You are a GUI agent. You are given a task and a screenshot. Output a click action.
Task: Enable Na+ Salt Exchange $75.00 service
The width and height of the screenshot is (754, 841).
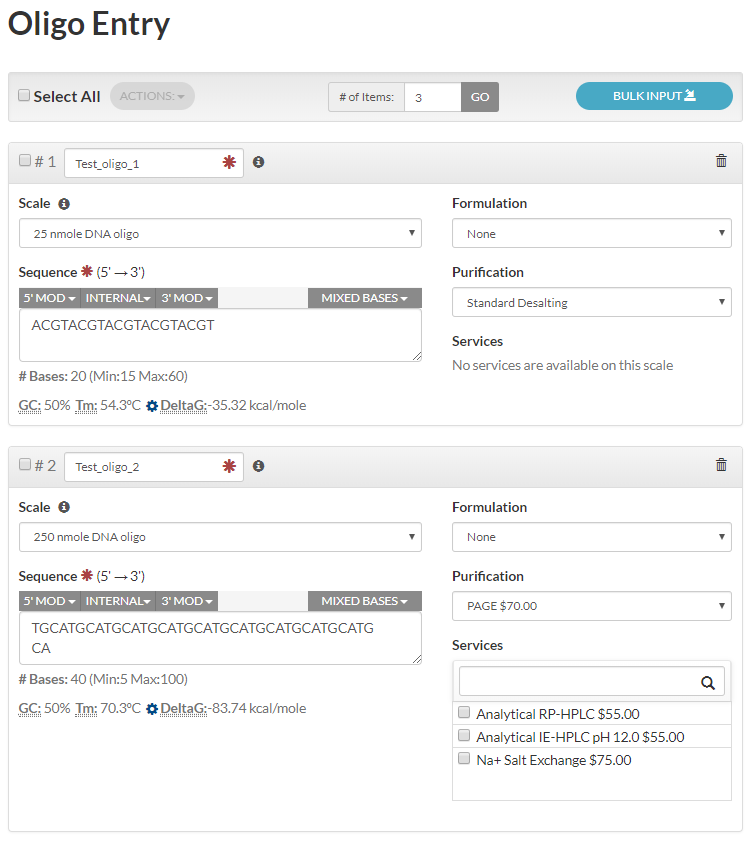464,758
